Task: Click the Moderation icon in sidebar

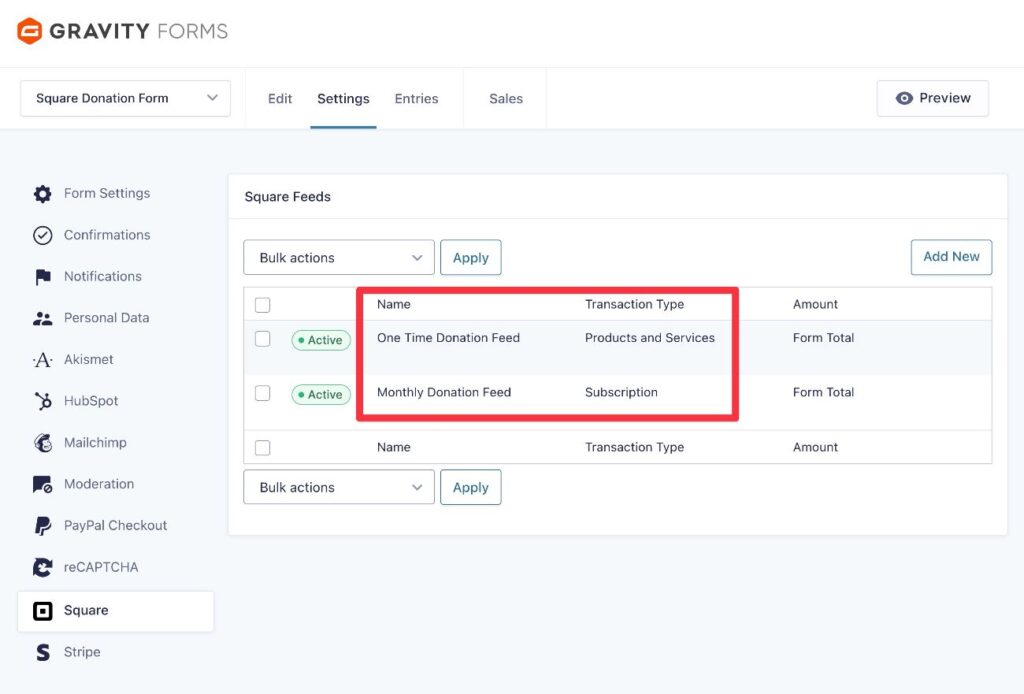Action: click(42, 484)
